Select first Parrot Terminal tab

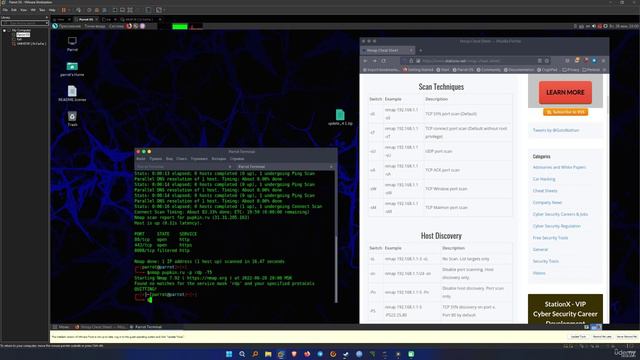pyautogui.click(x=184, y=167)
